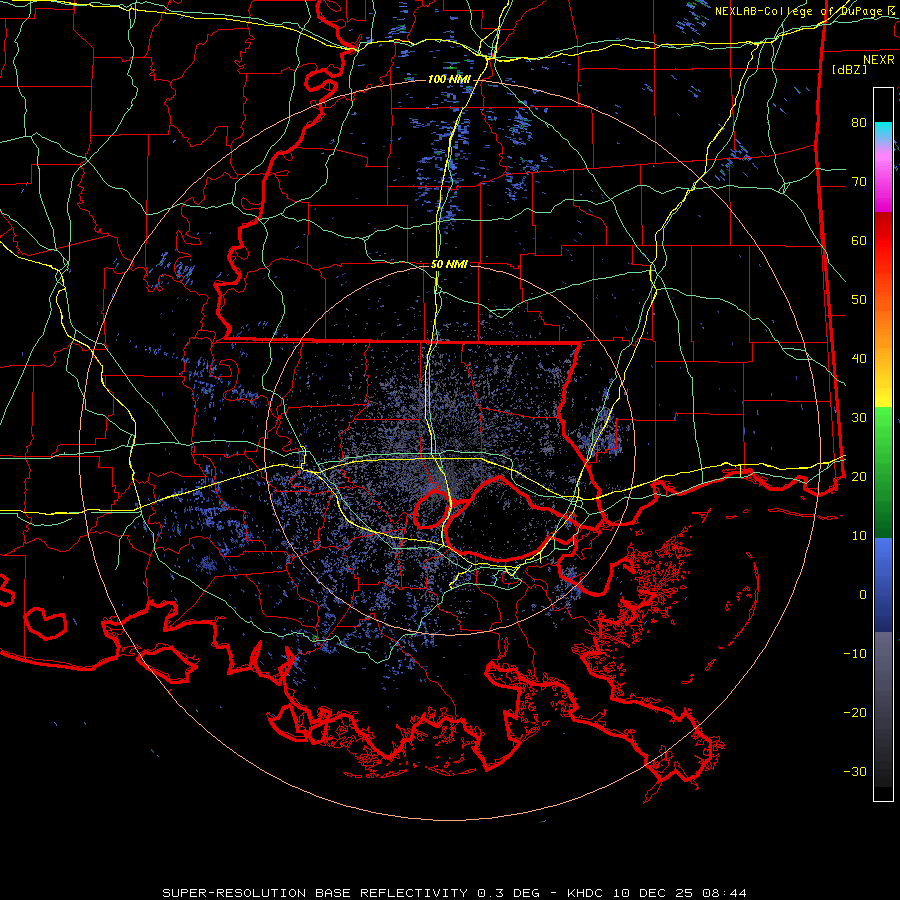Click the "[dBZ]" units label

coord(849,70)
